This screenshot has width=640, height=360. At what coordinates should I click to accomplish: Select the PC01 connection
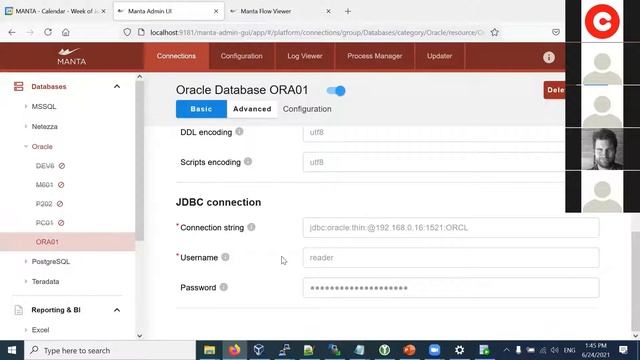[x=44, y=223]
